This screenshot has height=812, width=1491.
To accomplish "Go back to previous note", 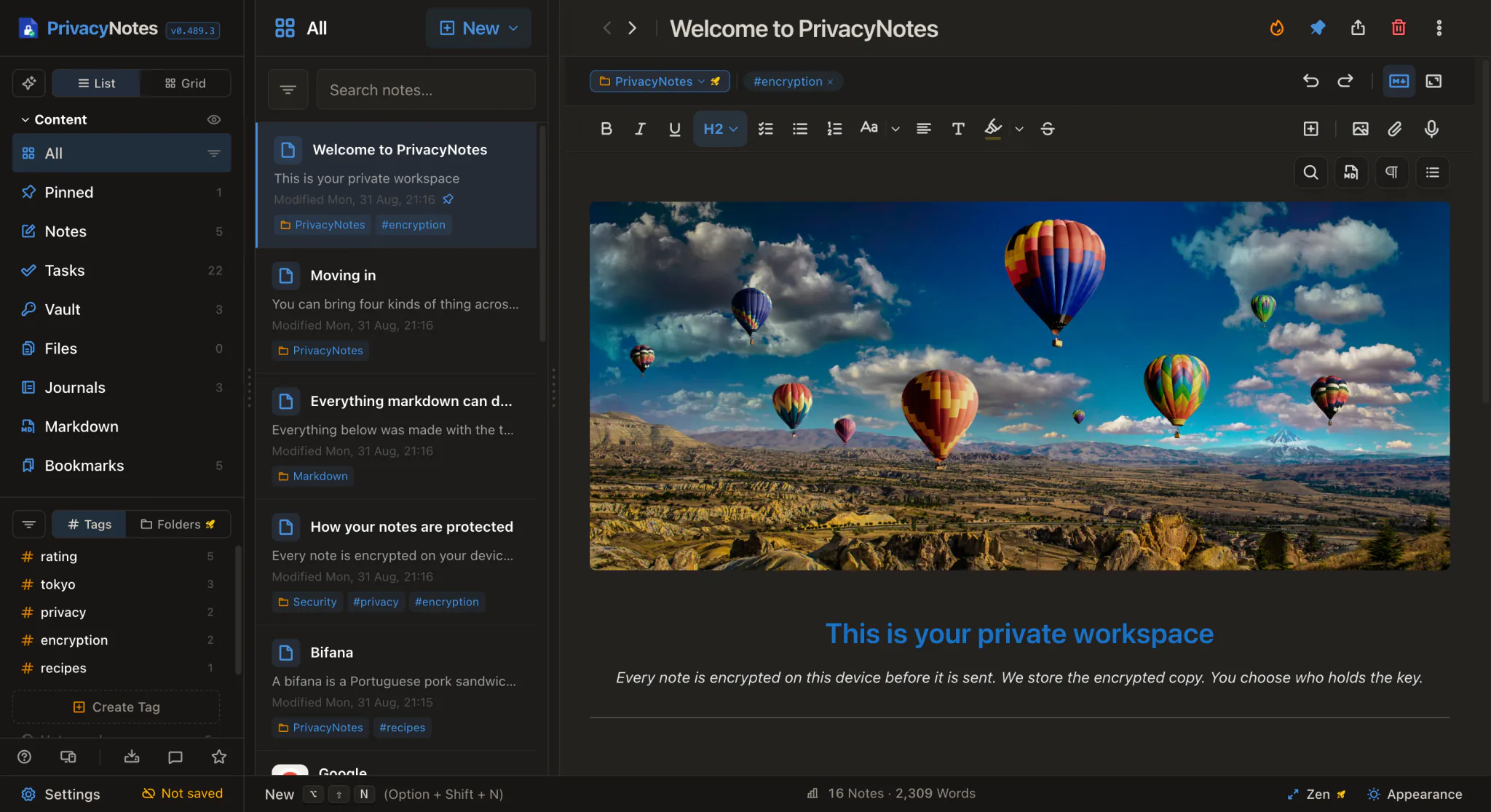I will [x=606, y=28].
